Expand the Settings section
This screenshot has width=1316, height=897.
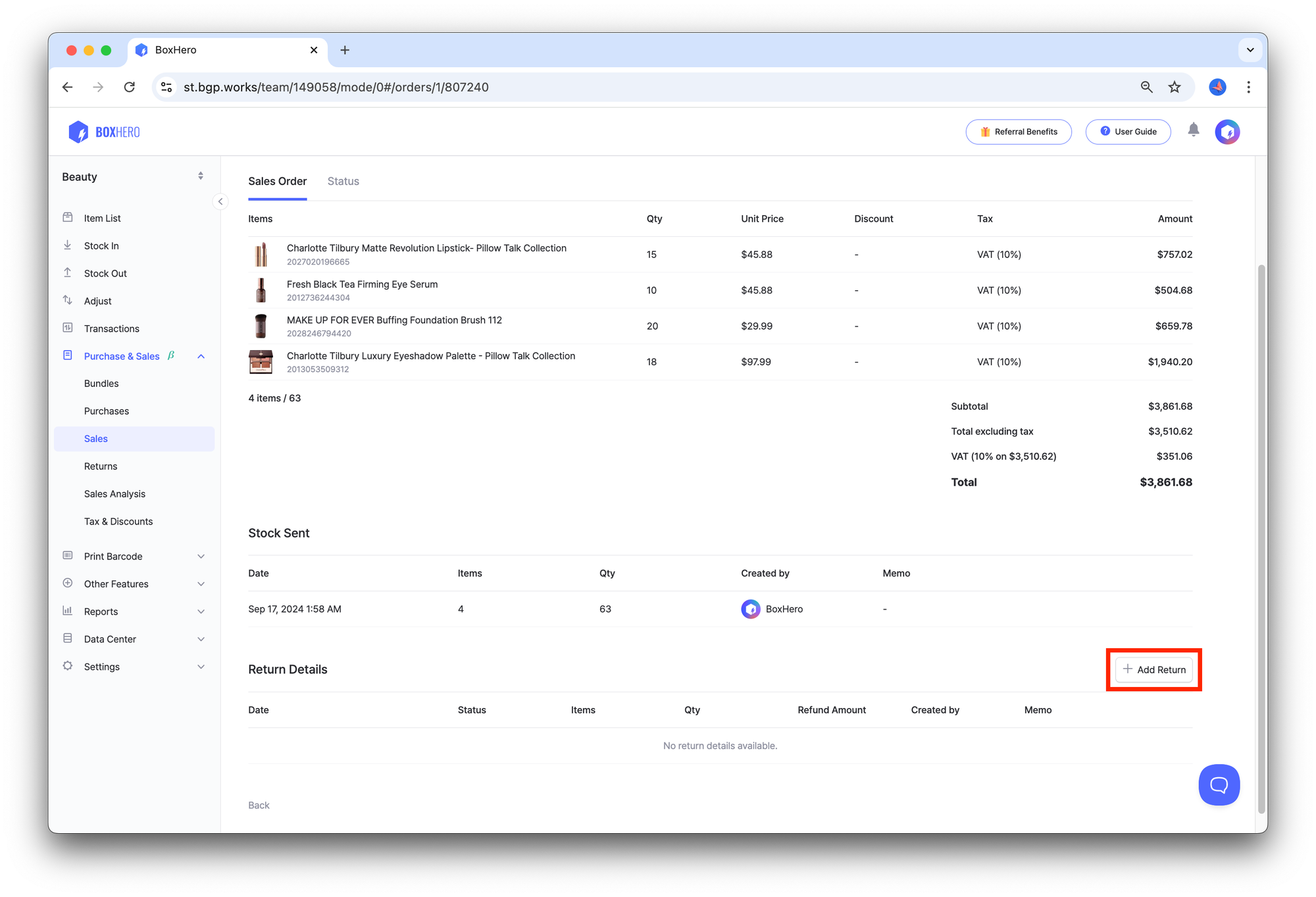(201, 666)
